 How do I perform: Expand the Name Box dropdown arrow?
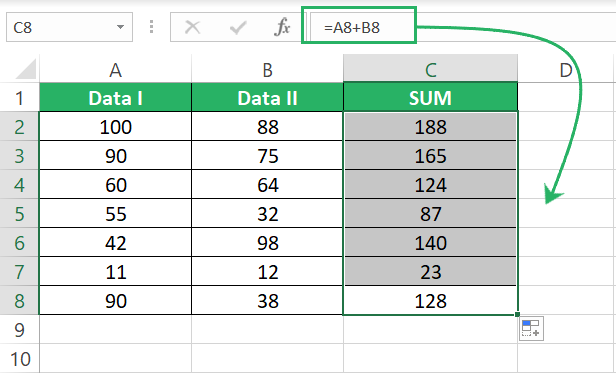pyautogui.click(x=120, y=27)
